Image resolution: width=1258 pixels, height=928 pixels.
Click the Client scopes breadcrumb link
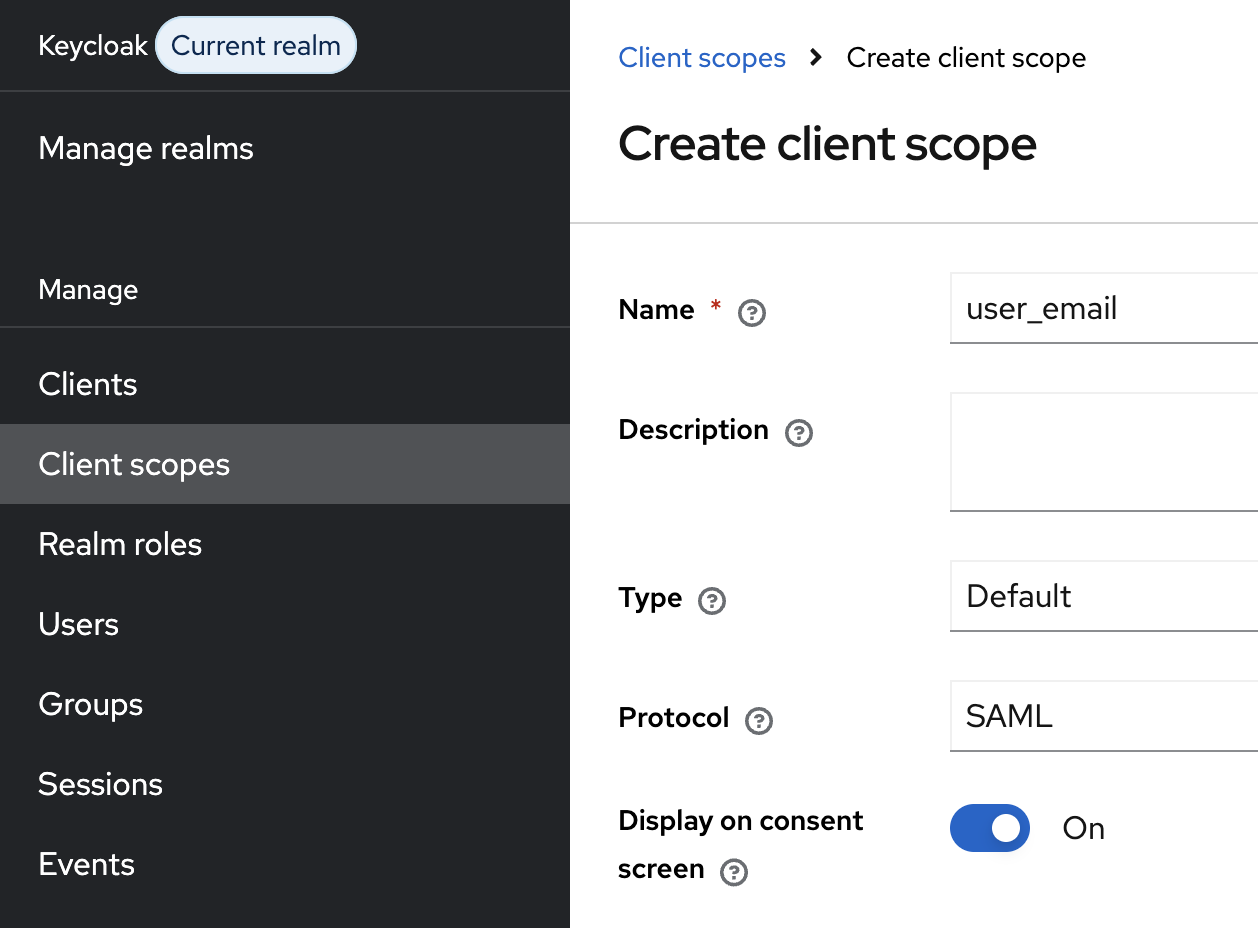(702, 58)
